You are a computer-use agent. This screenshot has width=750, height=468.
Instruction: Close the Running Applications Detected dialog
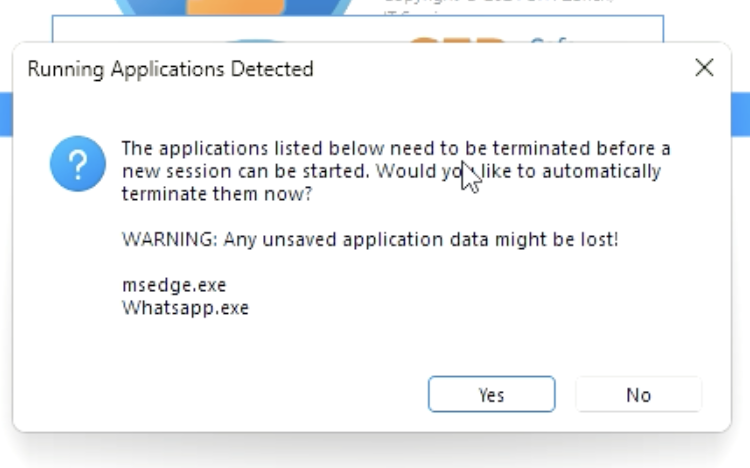(704, 68)
